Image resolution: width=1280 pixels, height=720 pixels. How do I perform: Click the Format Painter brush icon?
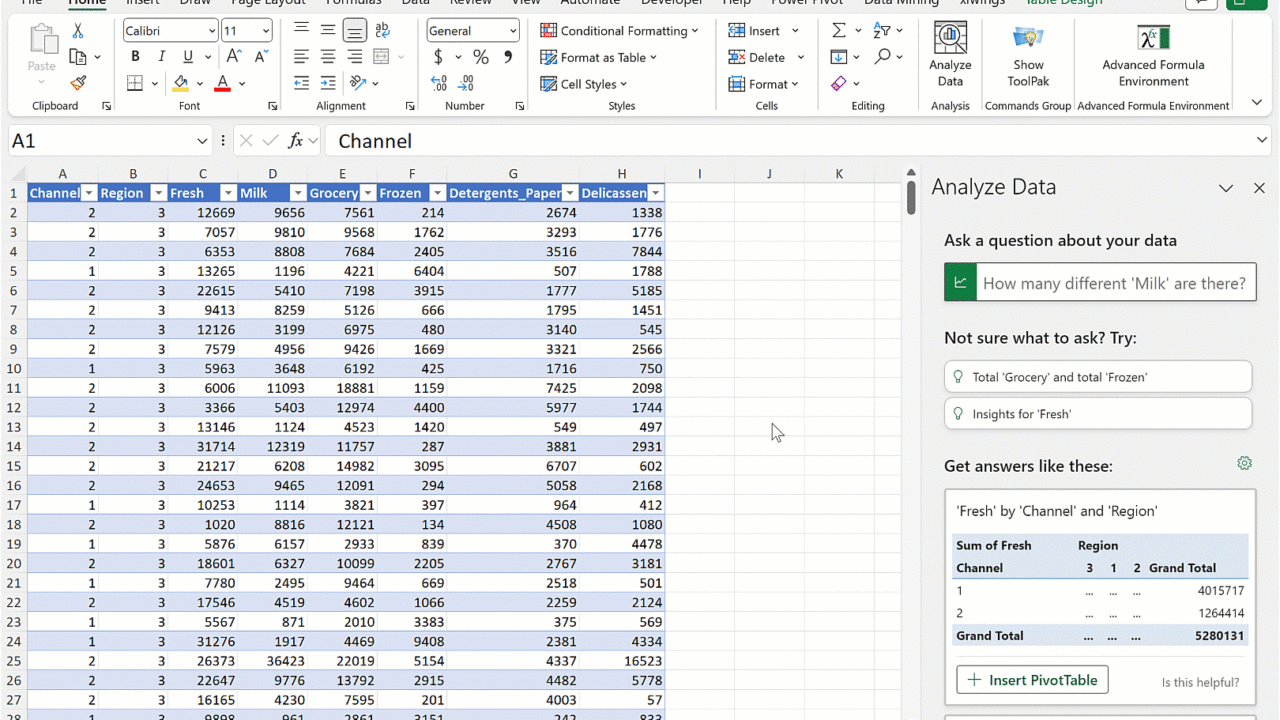pos(78,84)
